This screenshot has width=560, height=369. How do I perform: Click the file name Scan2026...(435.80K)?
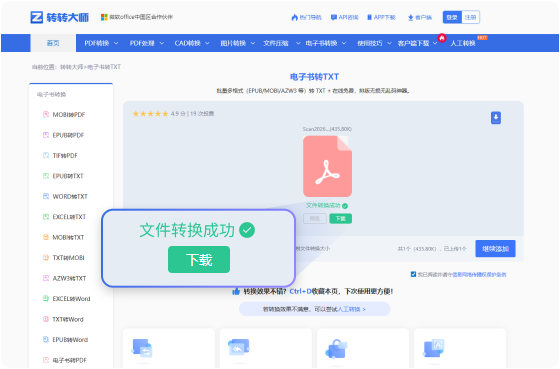click(328, 129)
